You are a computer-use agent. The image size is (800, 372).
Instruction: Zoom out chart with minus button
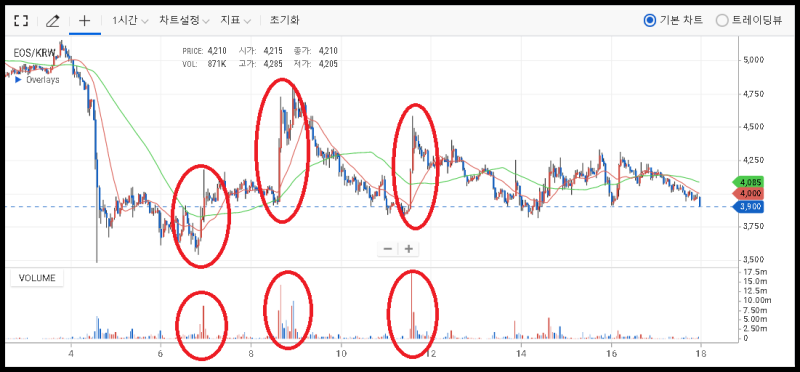coord(388,249)
